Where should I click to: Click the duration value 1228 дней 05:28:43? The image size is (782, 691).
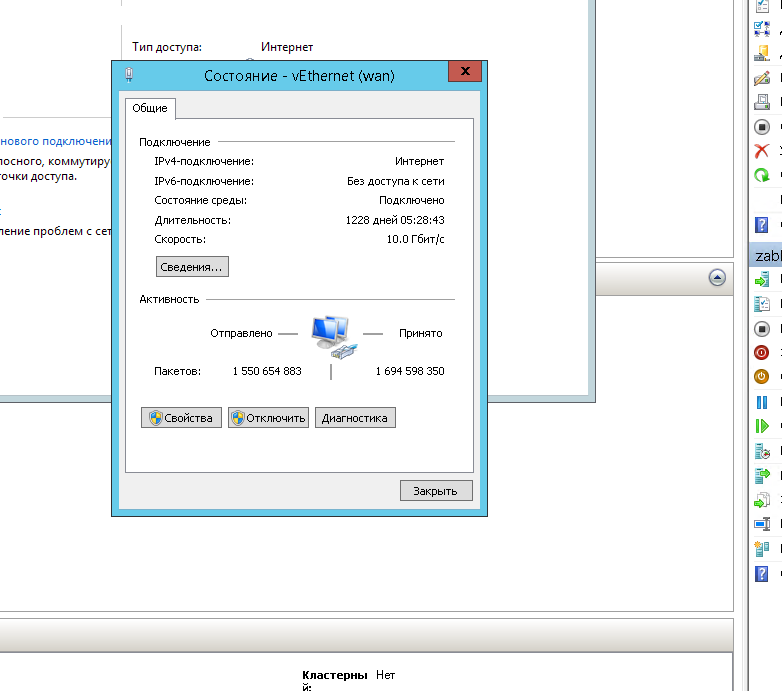(x=395, y=220)
